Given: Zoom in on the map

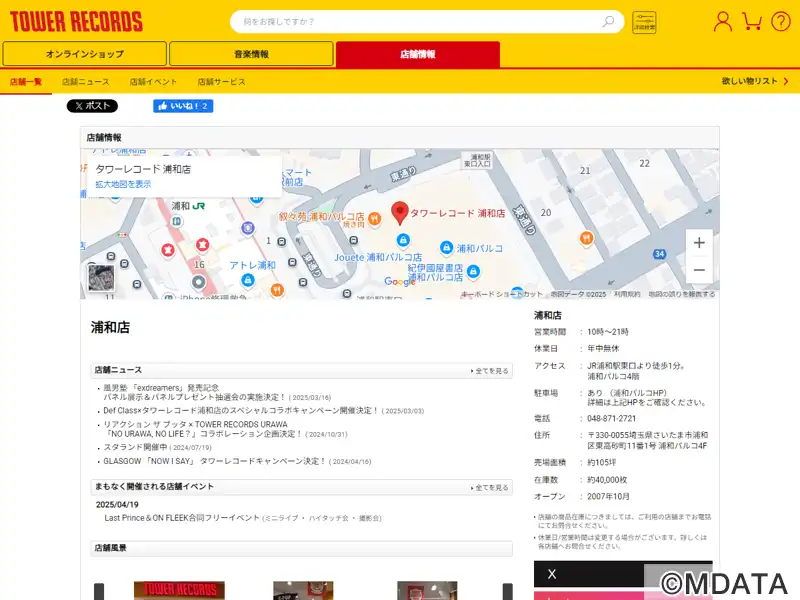Looking at the screenshot, I should click(x=699, y=243).
